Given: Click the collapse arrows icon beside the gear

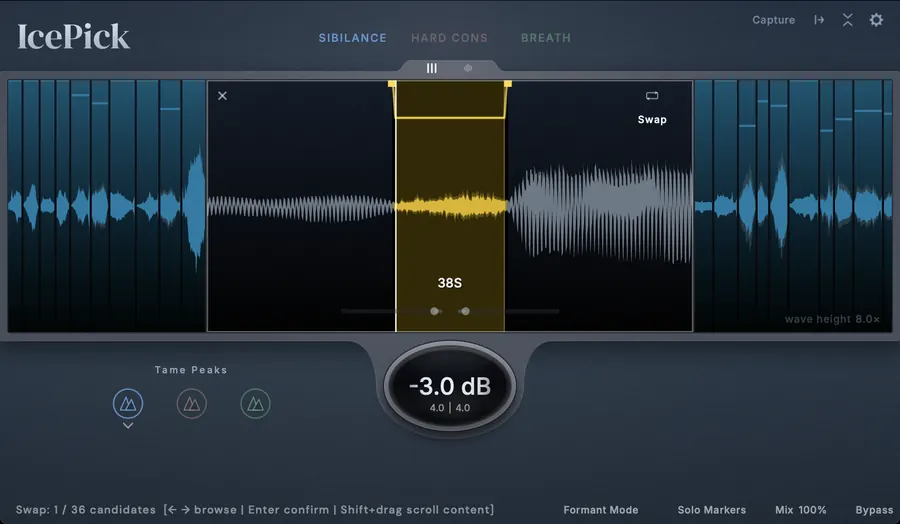Looking at the screenshot, I should (848, 20).
